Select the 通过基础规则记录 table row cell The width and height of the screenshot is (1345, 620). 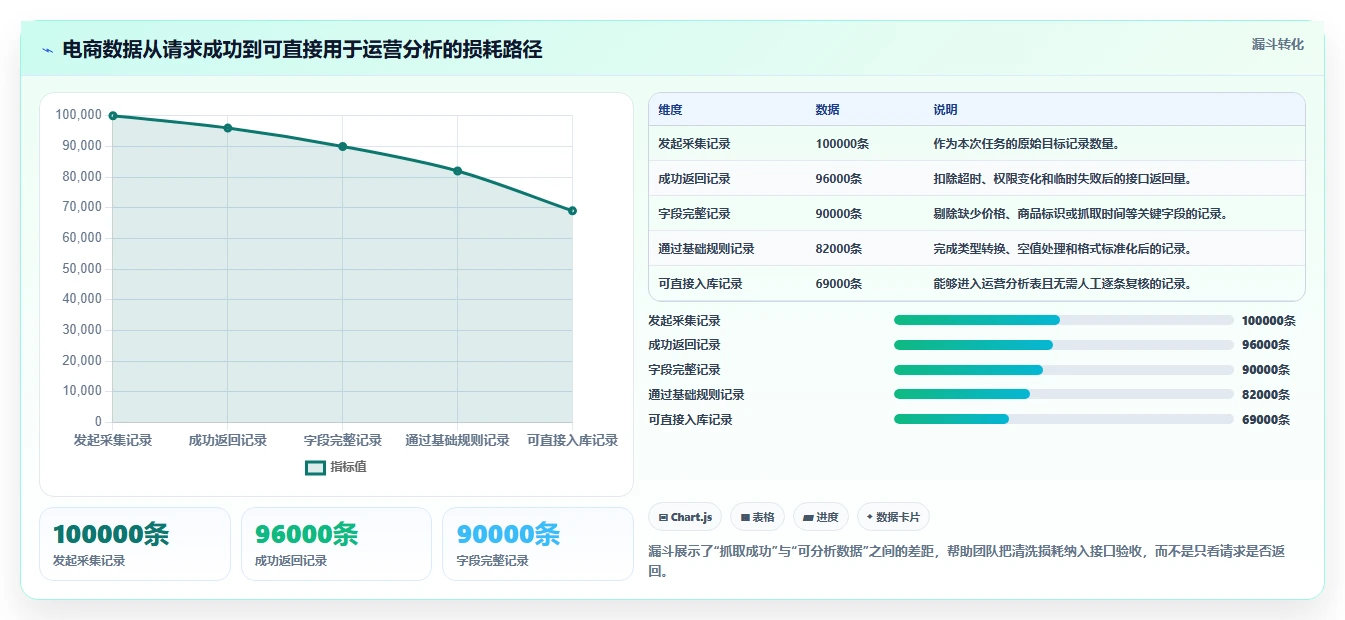706,249
